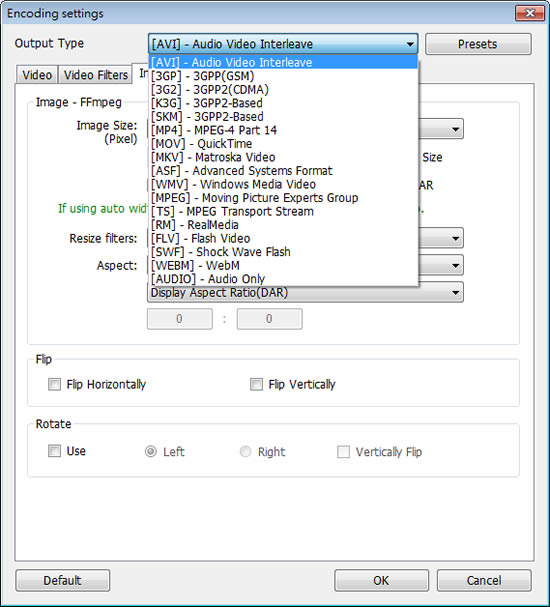Tick the Rotate Use checkbox

coord(54,451)
